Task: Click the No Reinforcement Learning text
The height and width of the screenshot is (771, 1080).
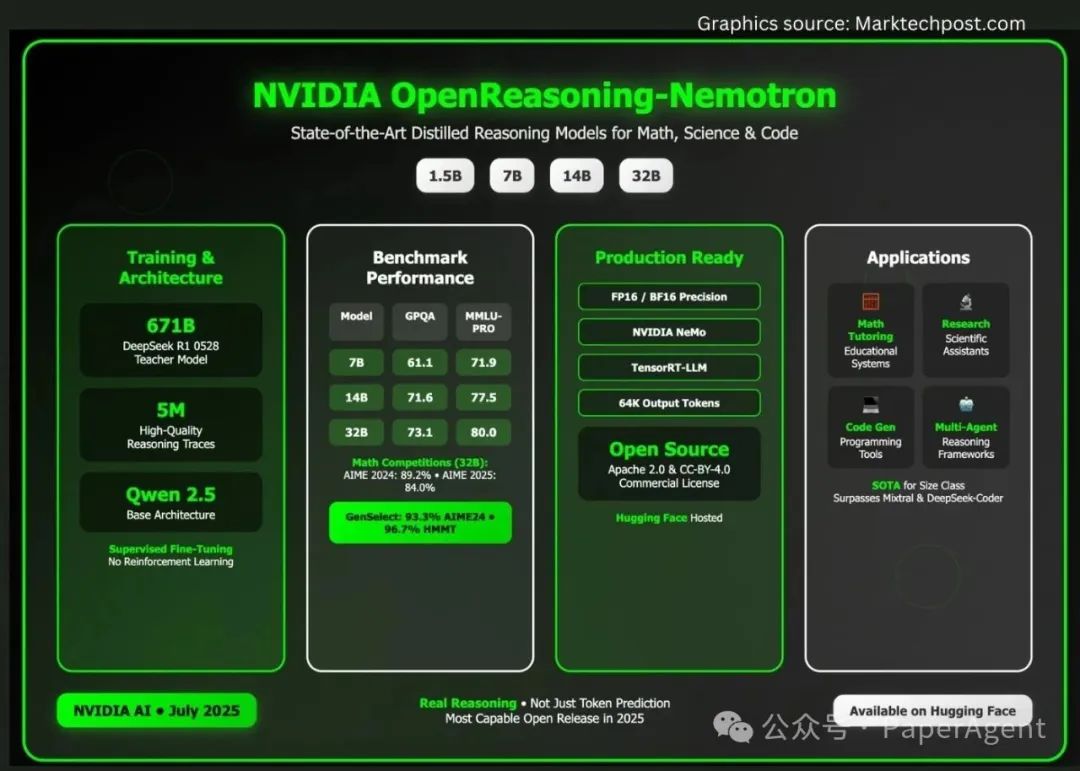Action: pos(171,562)
